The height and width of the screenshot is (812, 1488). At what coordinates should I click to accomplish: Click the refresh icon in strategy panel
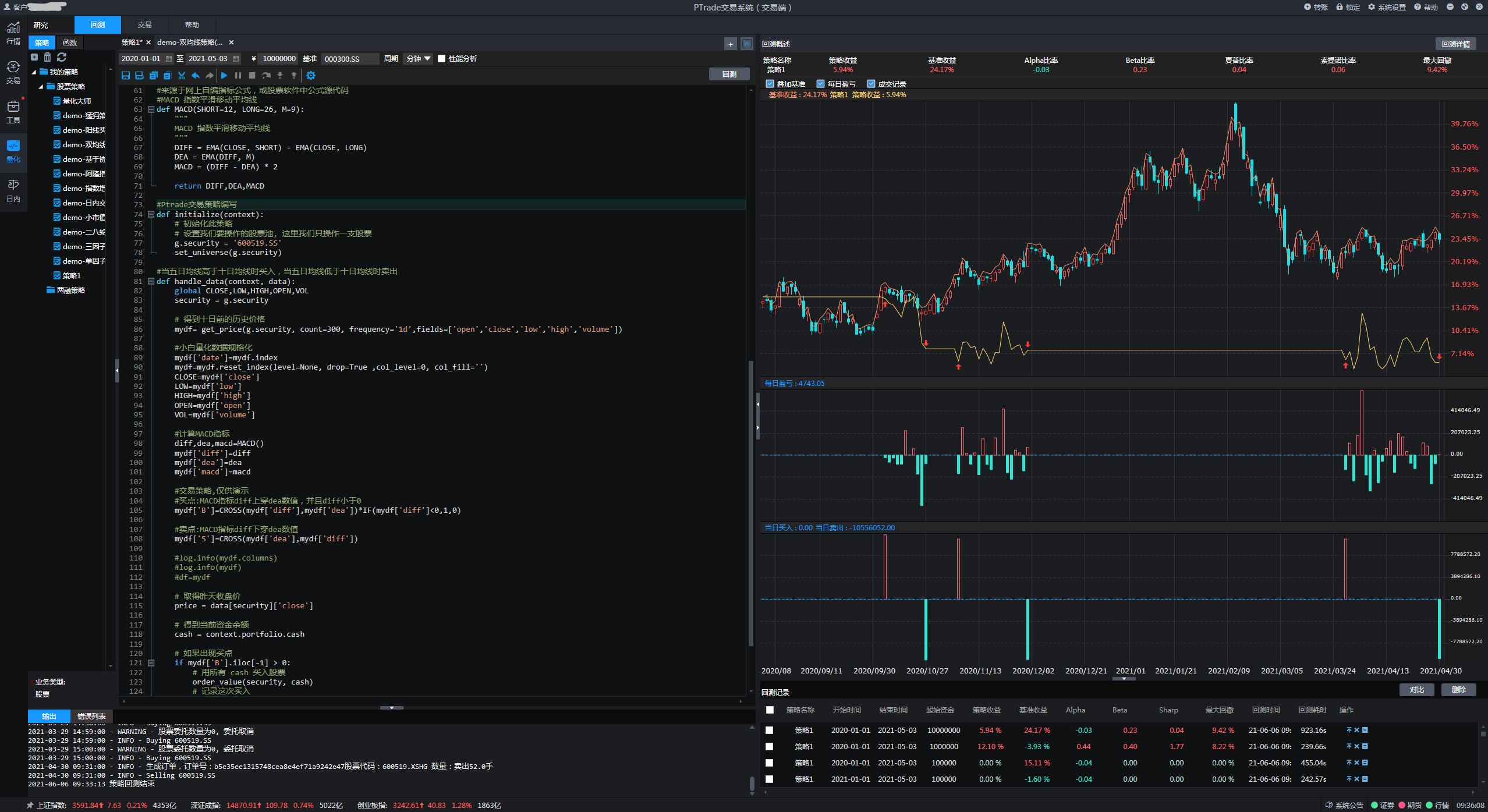point(62,57)
